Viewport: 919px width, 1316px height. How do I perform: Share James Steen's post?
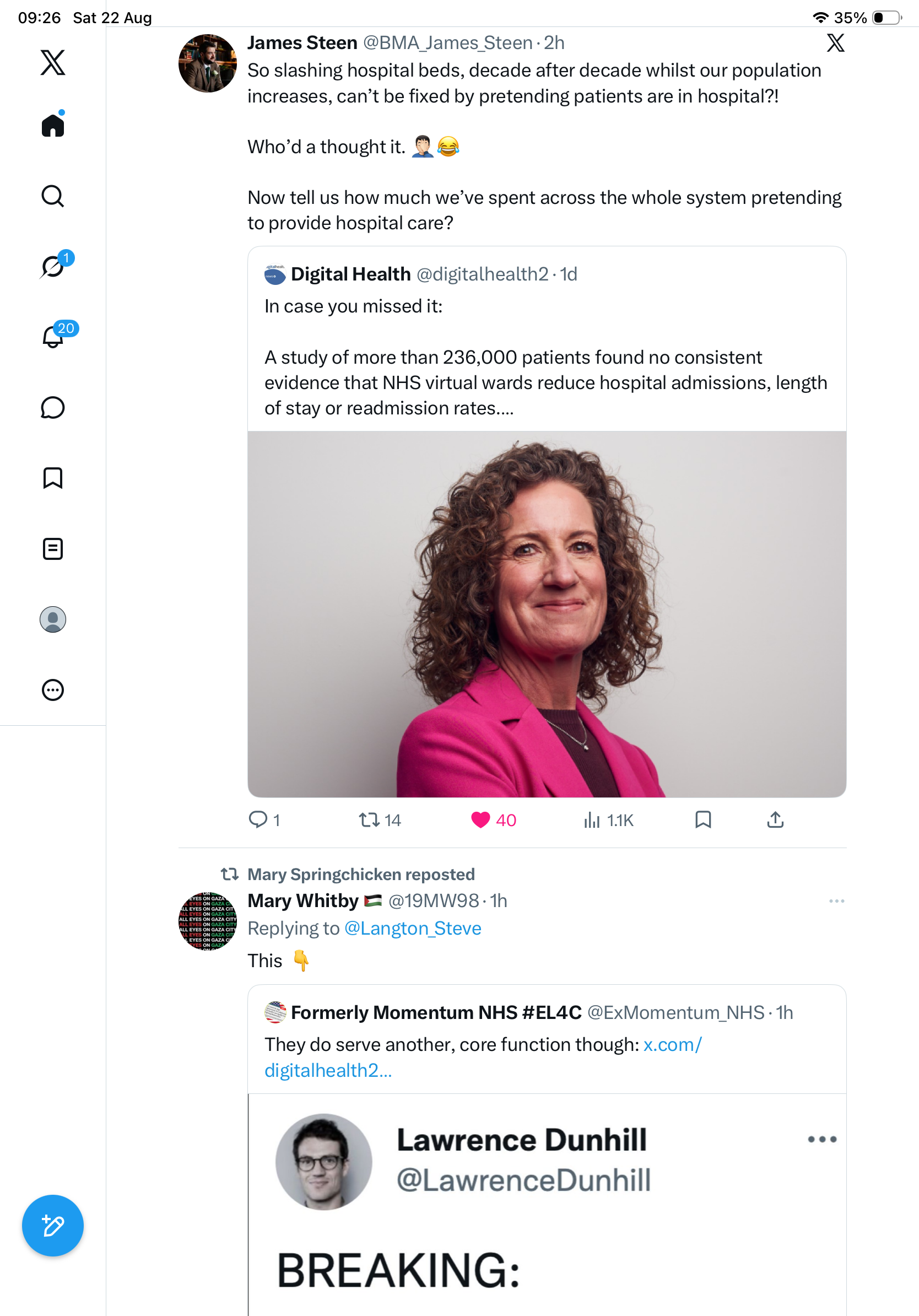coord(775,820)
